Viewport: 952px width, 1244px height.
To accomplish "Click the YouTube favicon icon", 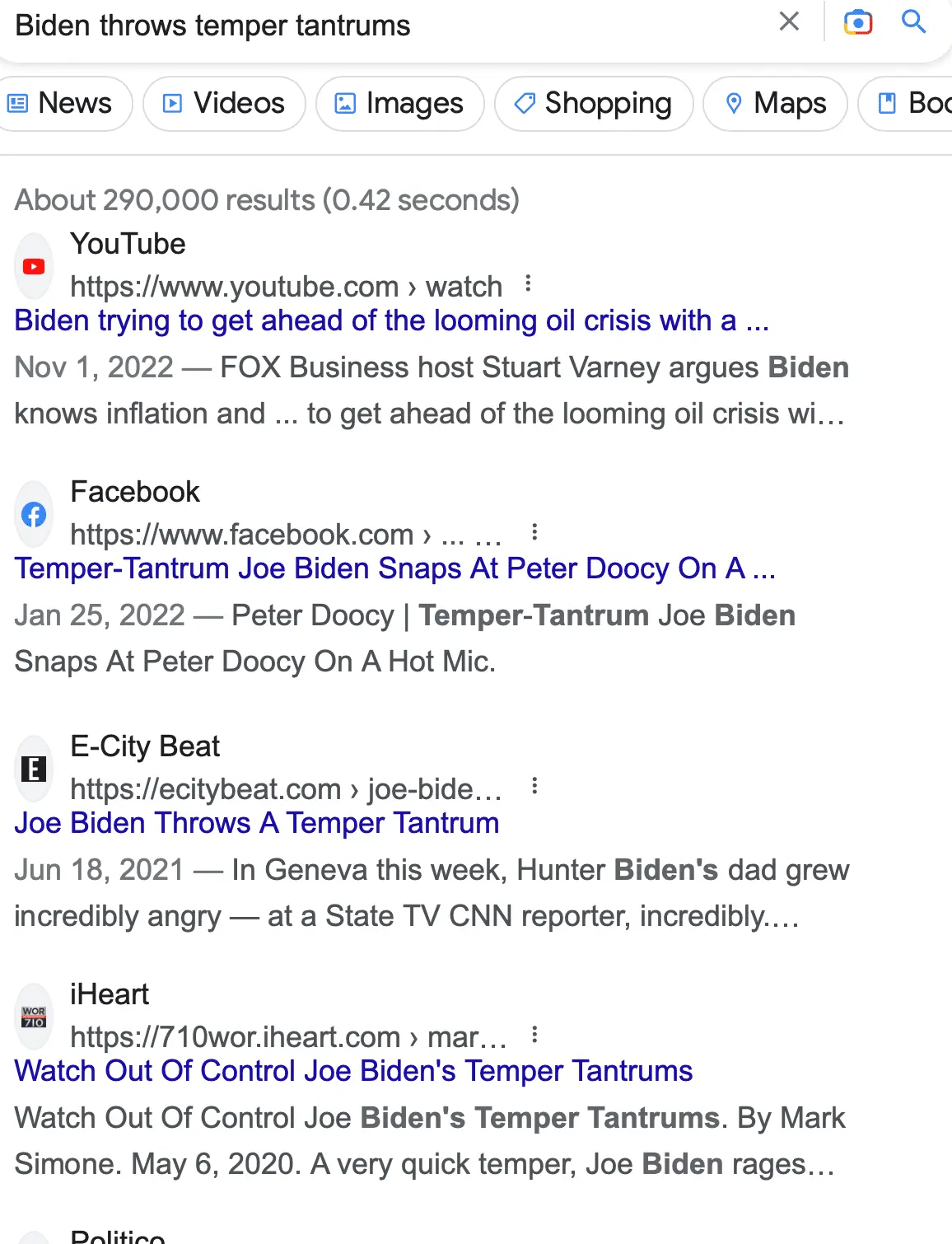I will 34,266.
